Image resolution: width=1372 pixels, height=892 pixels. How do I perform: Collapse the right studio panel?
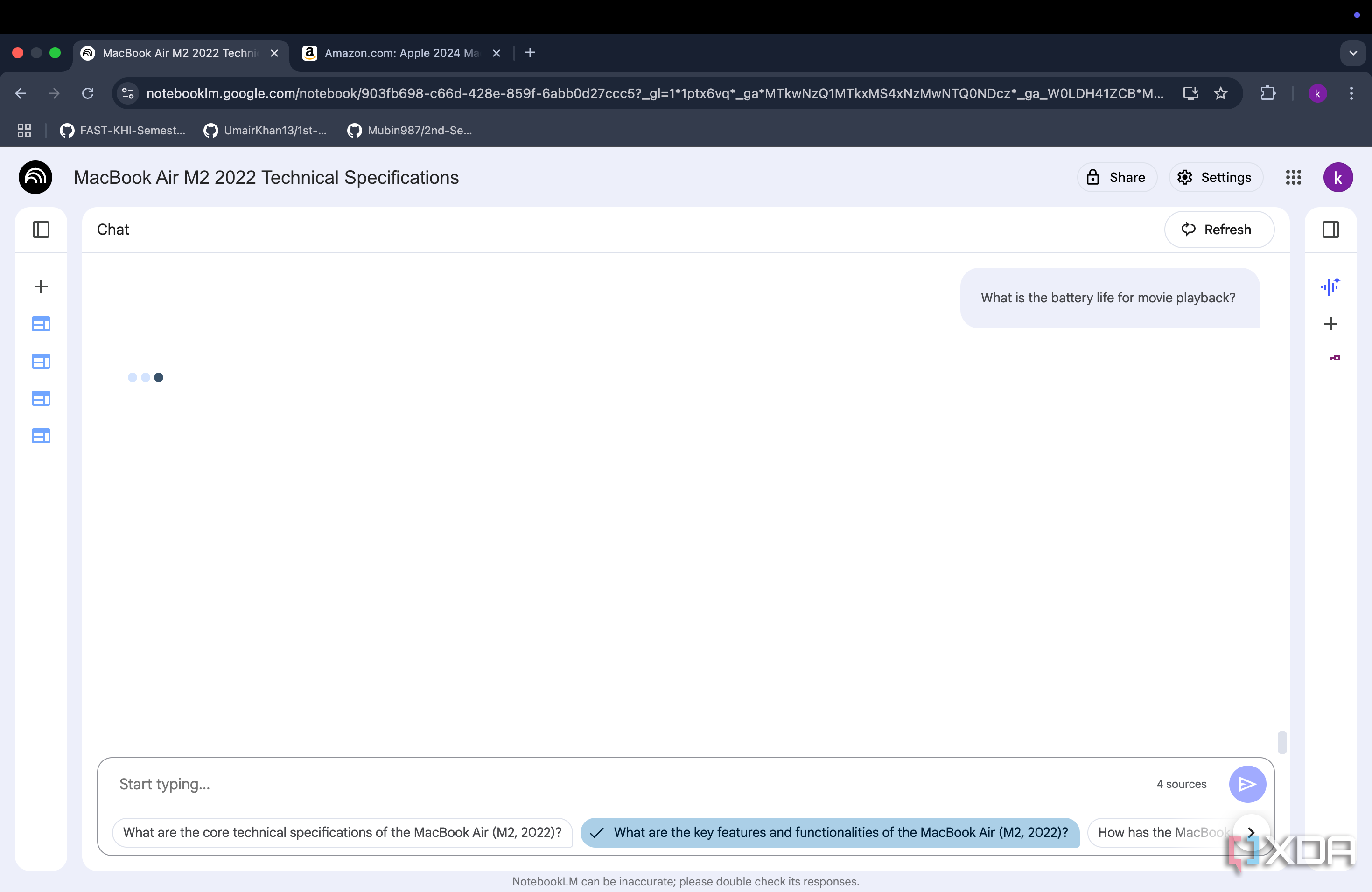coord(1330,230)
